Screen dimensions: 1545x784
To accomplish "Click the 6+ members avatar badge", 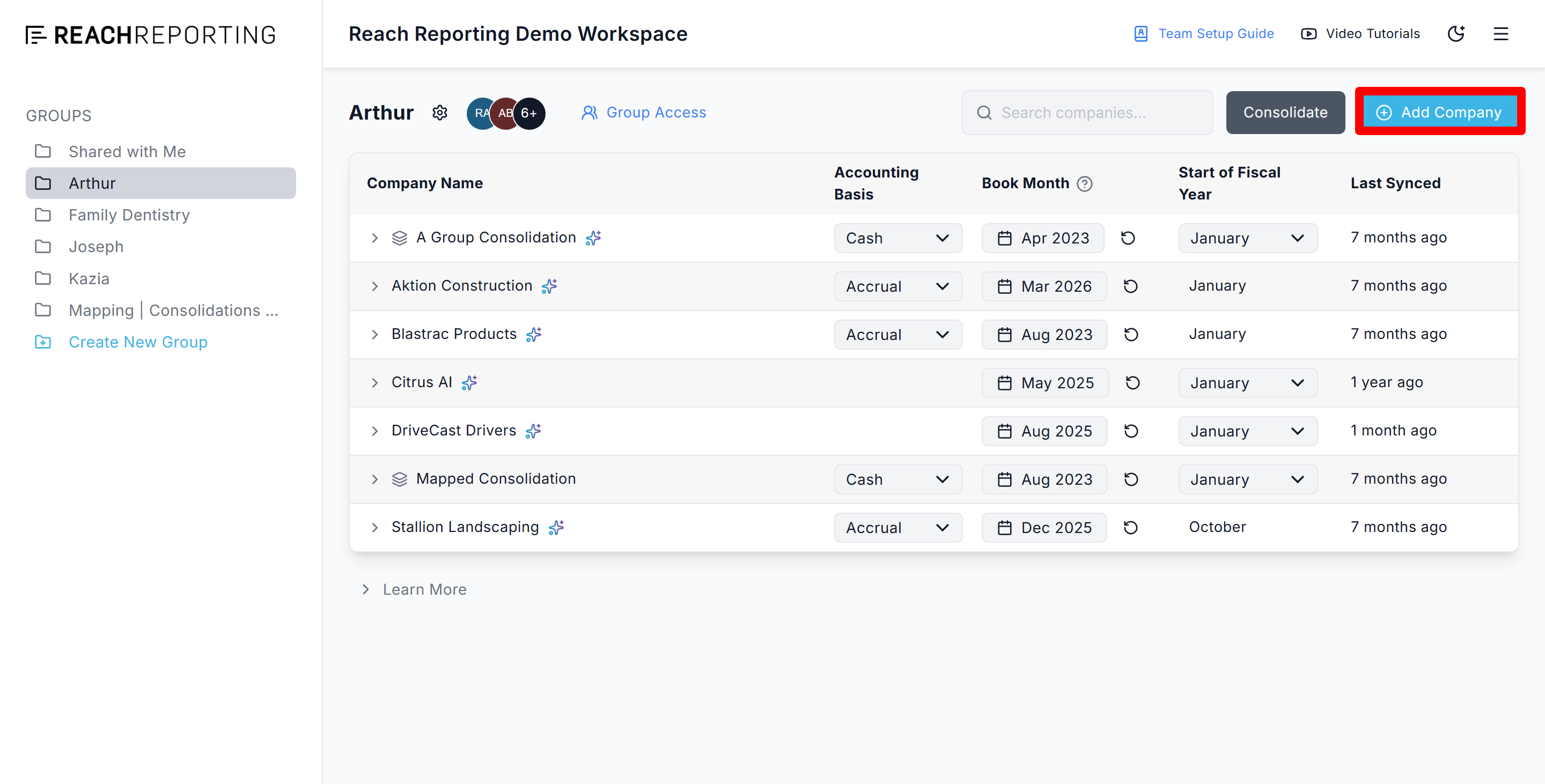I will click(x=529, y=113).
